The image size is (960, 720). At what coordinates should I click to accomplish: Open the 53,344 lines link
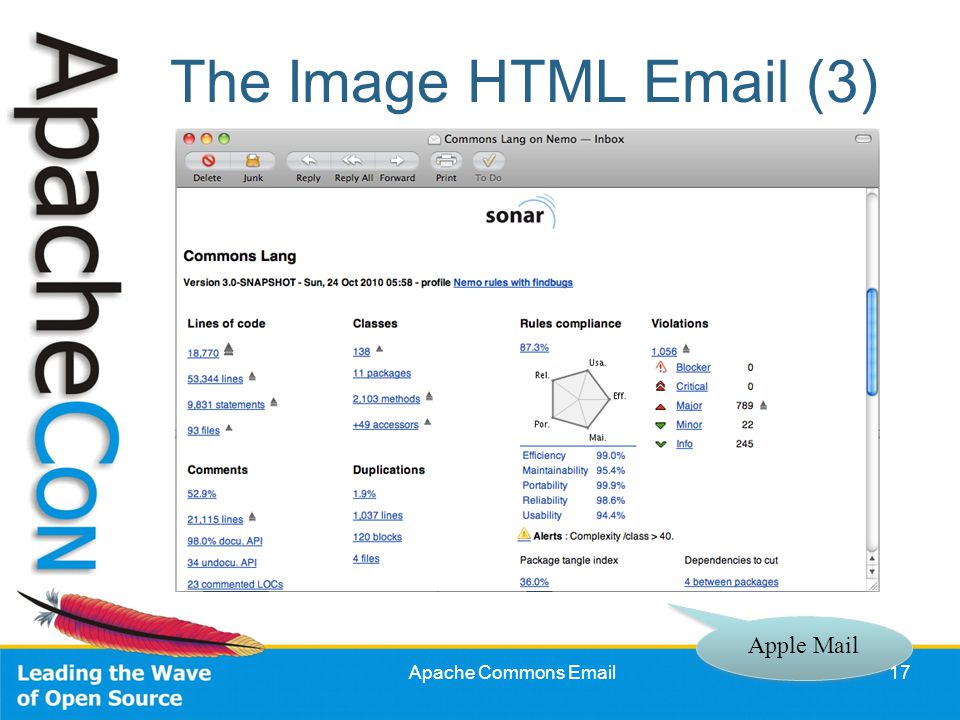point(215,379)
